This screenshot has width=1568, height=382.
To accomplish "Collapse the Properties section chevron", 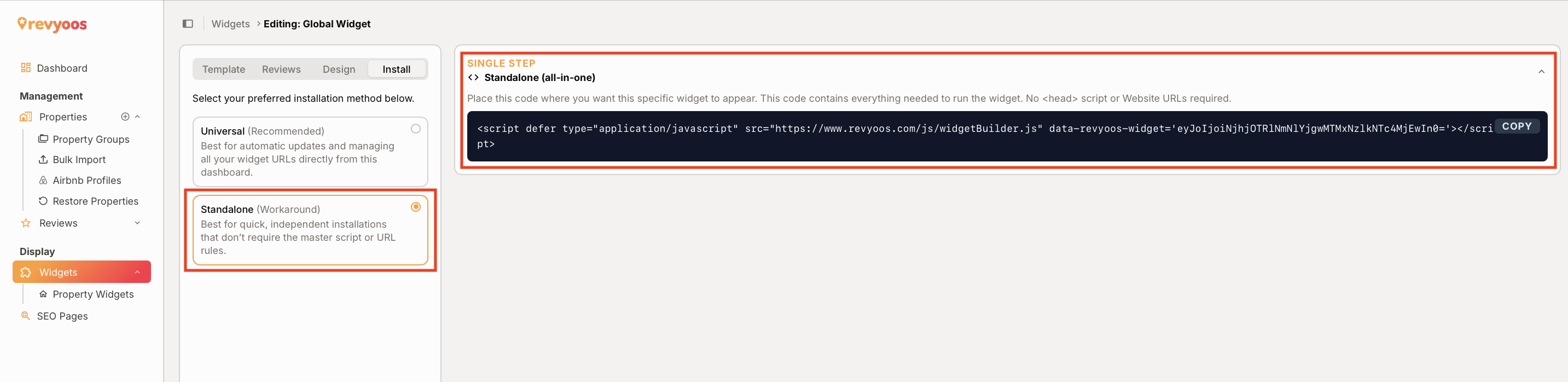I will tap(137, 117).
